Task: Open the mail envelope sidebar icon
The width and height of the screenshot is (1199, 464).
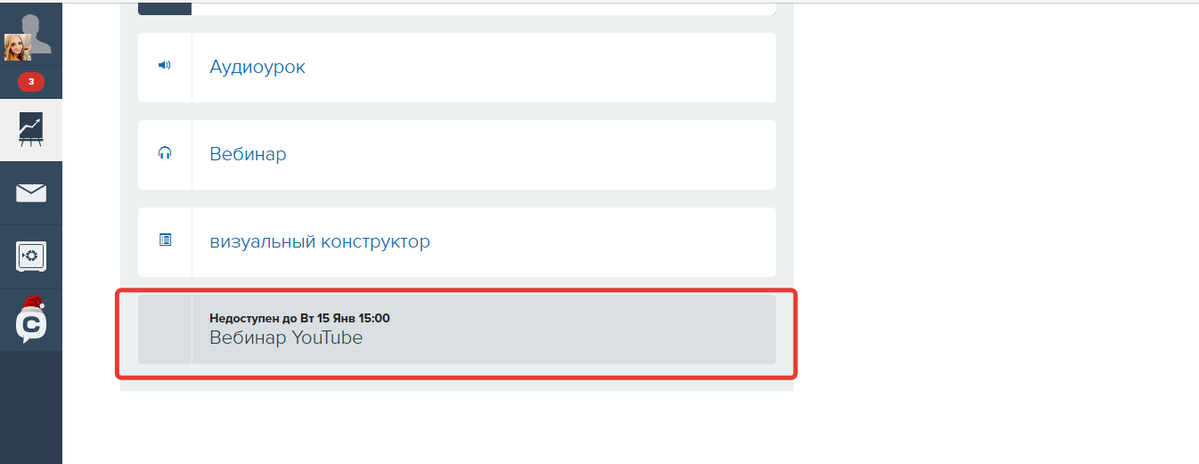Action: click(x=31, y=193)
